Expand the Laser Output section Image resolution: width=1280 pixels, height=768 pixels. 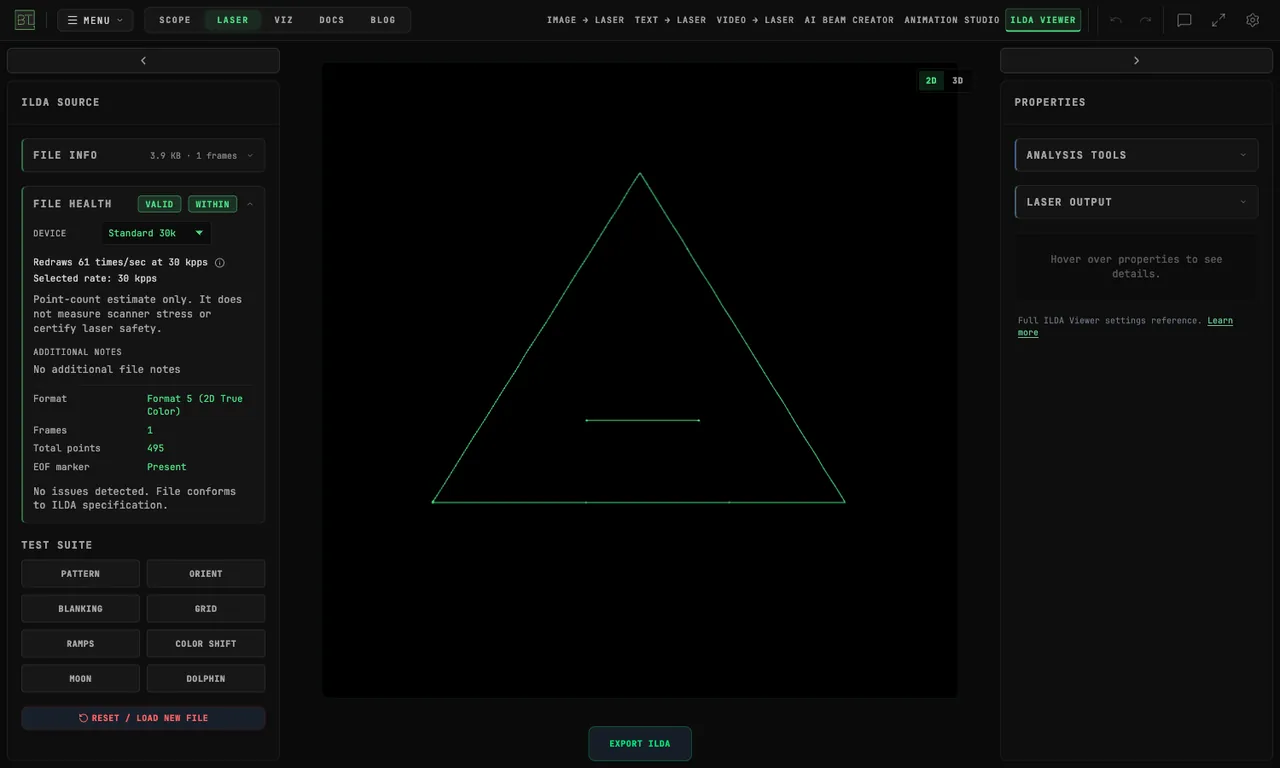pyautogui.click(x=1136, y=202)
